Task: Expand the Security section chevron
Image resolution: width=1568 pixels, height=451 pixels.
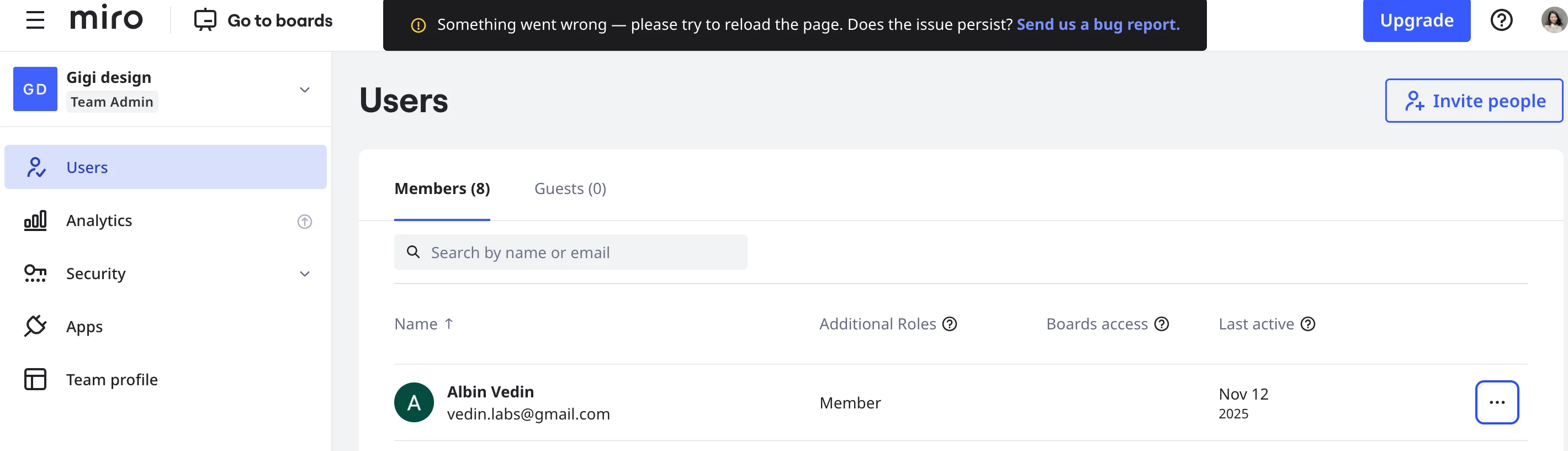Action: (304, 274)
